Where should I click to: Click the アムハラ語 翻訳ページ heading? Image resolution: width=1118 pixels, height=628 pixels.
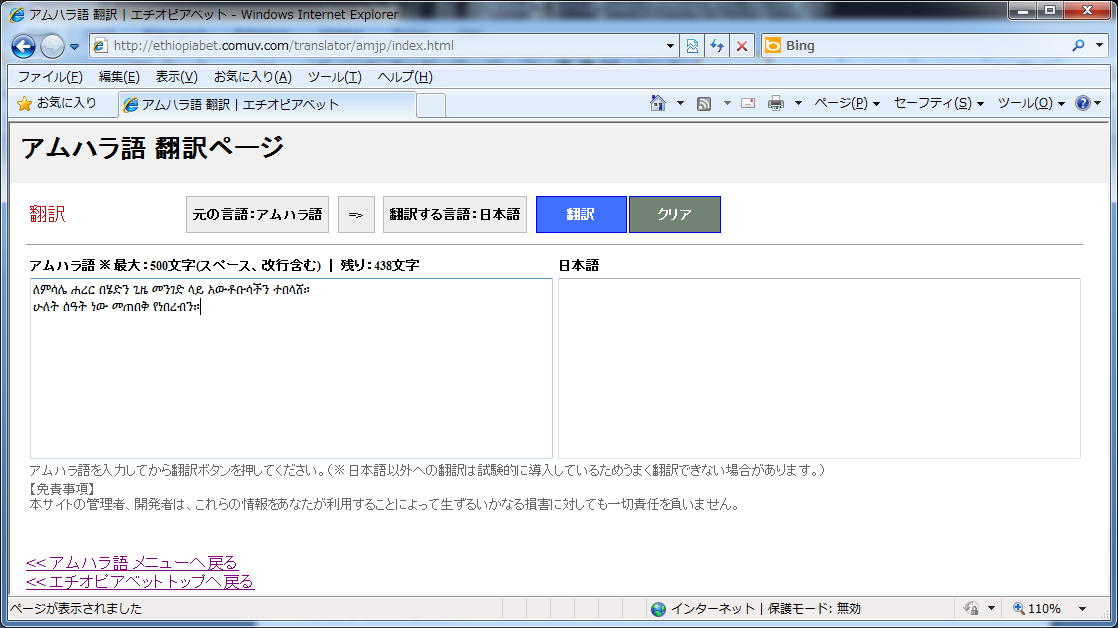(153, 148)
